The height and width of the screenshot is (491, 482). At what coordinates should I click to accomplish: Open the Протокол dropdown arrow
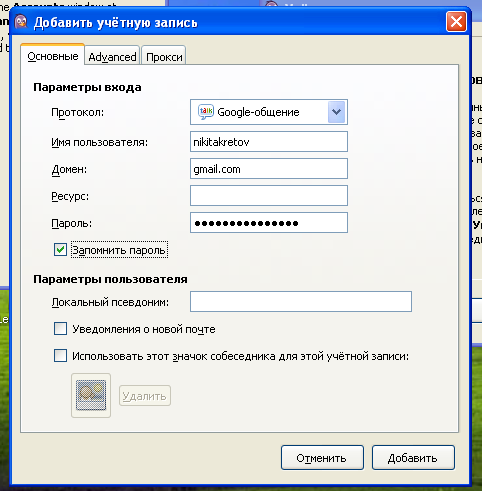point(336,112)
